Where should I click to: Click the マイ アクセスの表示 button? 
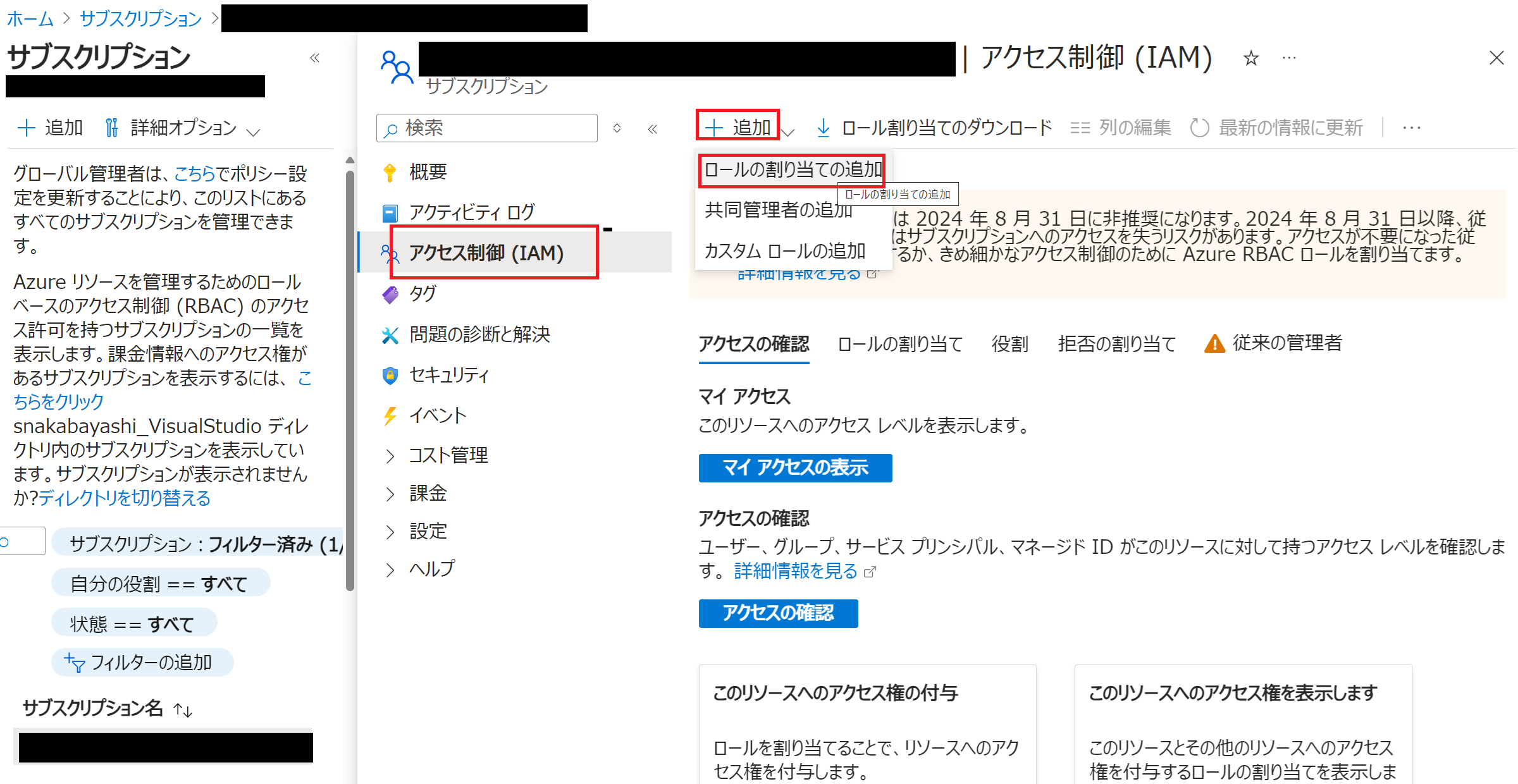coord(795,468)
